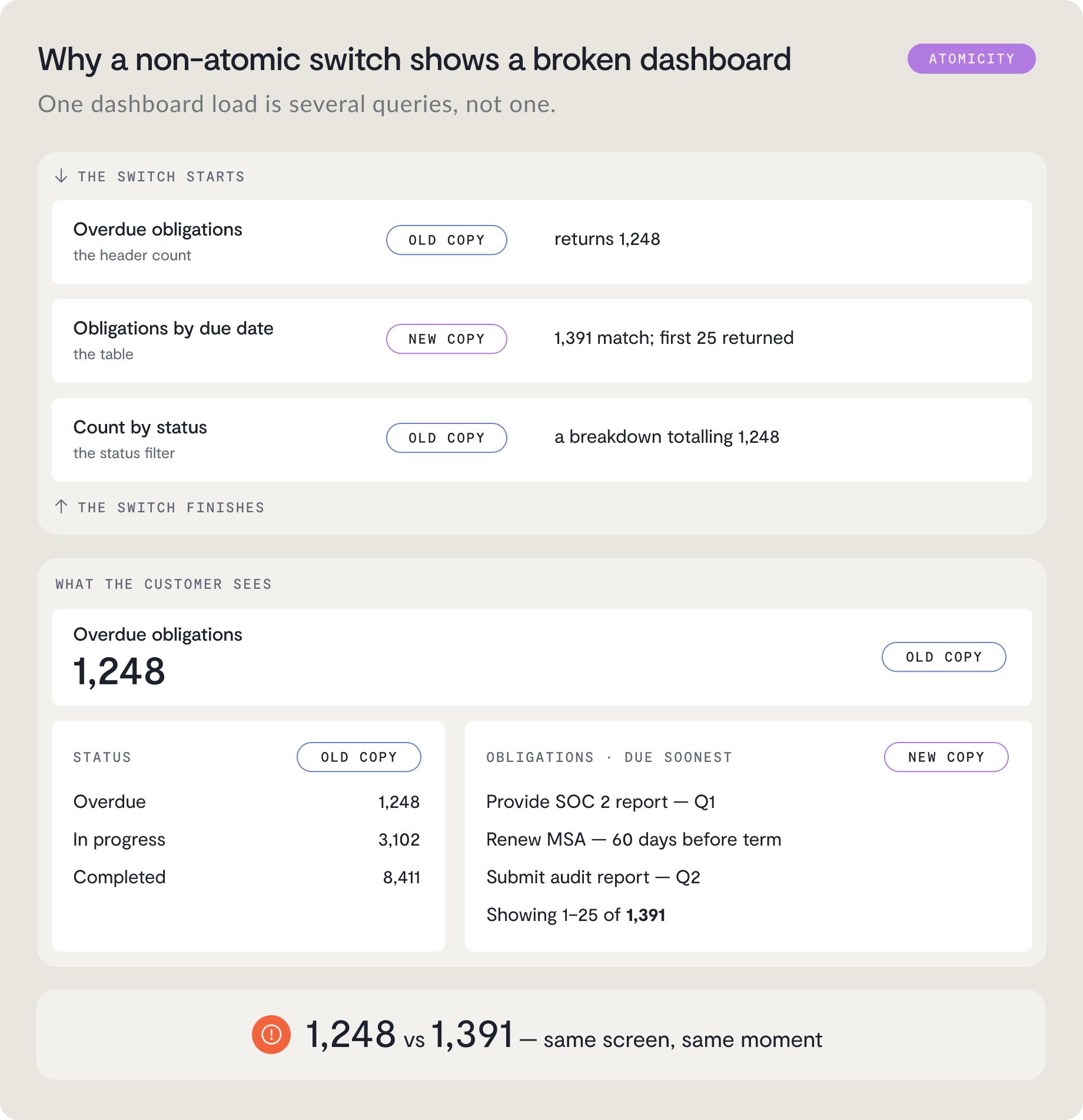Screen dimensions: 1083x1120
Task: Click OLD COPY pill beside the big 1,248 count
Action: 944,657
